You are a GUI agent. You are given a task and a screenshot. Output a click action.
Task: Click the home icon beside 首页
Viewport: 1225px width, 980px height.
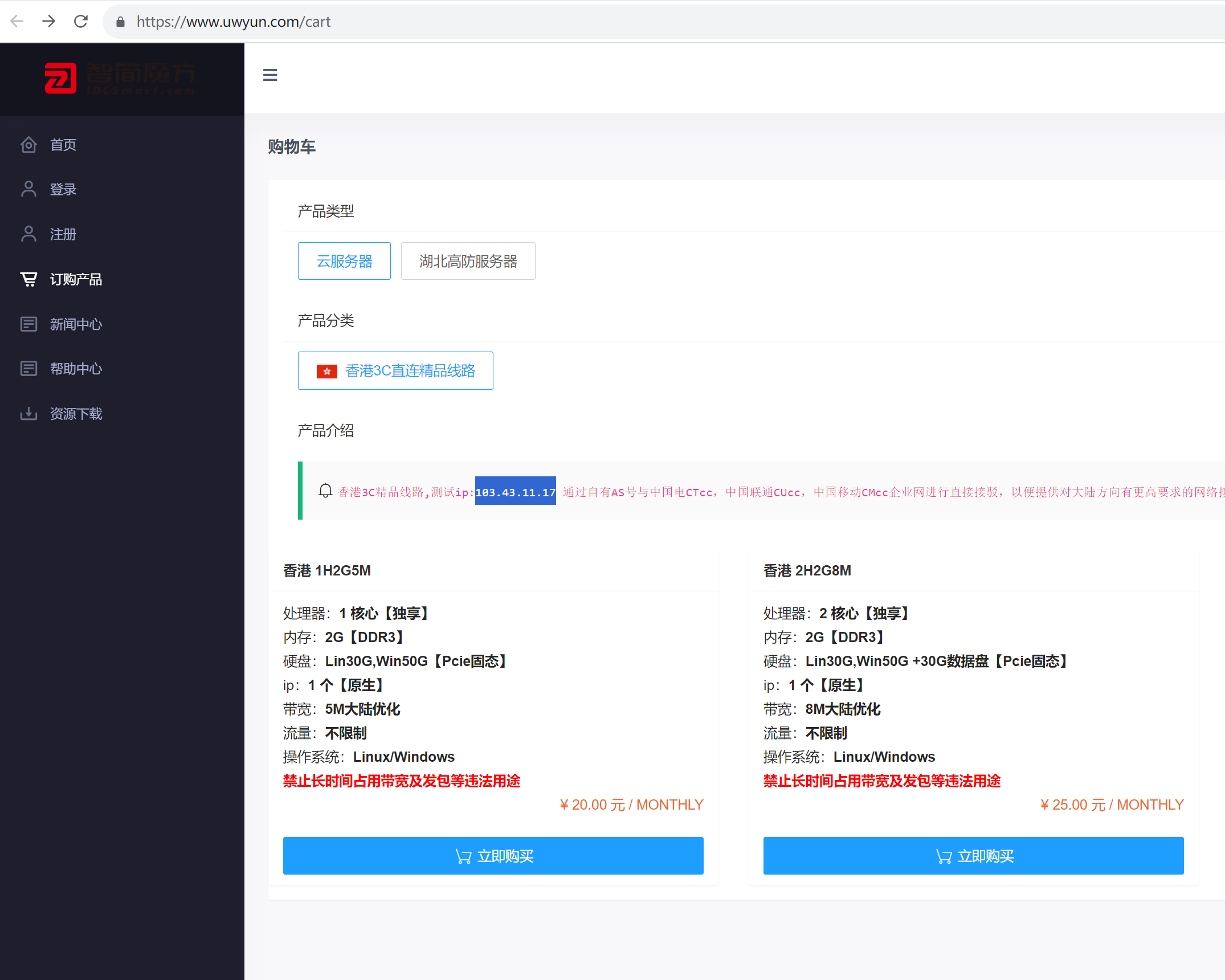point(28,145)
